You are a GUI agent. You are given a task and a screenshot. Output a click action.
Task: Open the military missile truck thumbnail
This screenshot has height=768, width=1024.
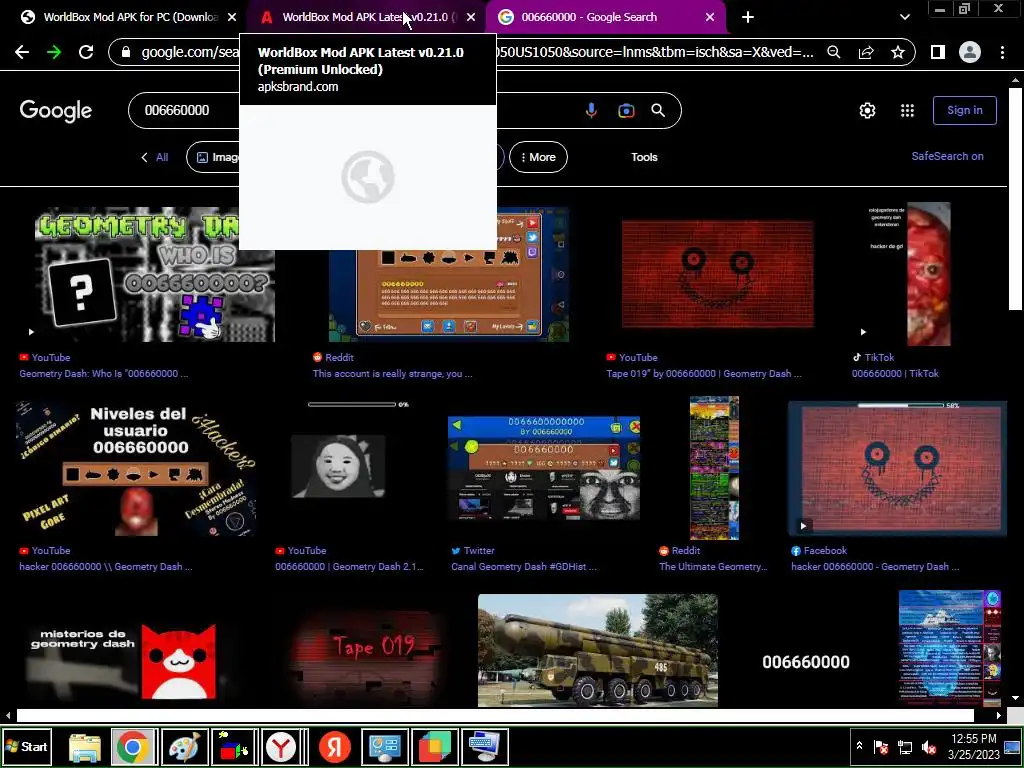(x=598, y=650)
